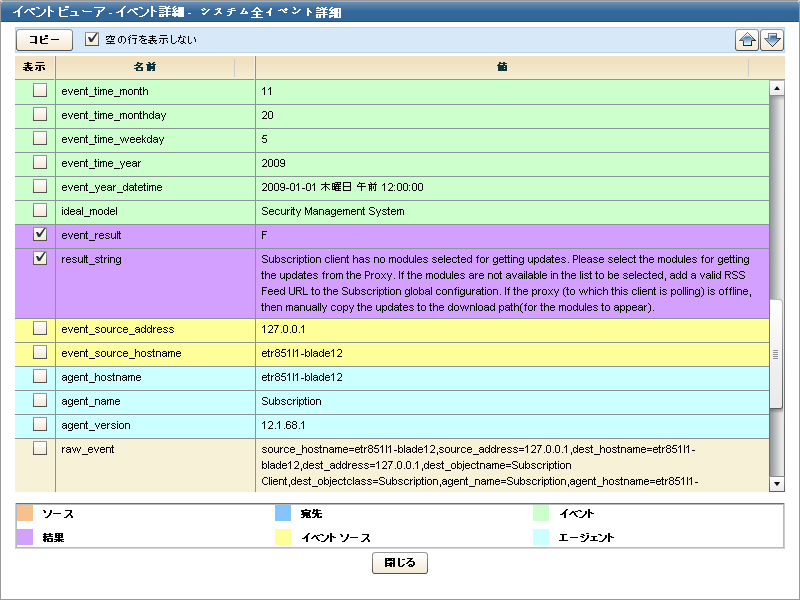The image size is (800, 600).
Task: Click the 値 column header
Action: pyautogui.click(x=502, y=67)
